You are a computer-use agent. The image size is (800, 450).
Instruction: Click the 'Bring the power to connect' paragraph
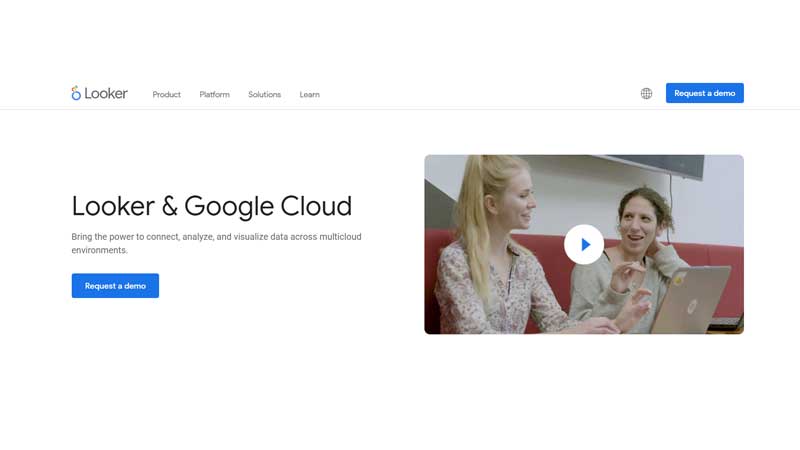point(216,243)
